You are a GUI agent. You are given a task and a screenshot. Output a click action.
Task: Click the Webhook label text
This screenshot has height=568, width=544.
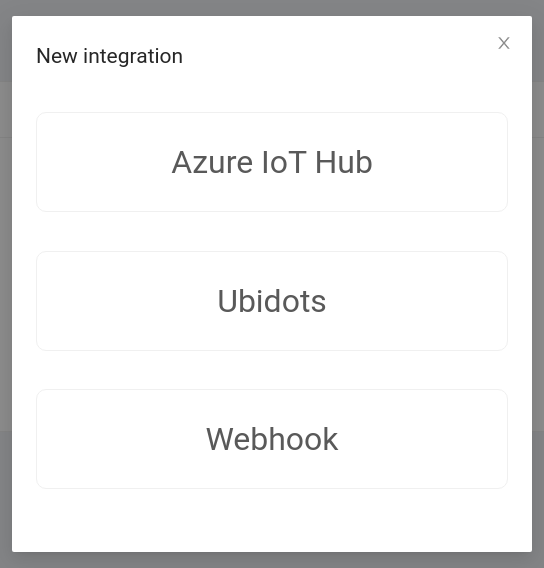click(272, 439)
